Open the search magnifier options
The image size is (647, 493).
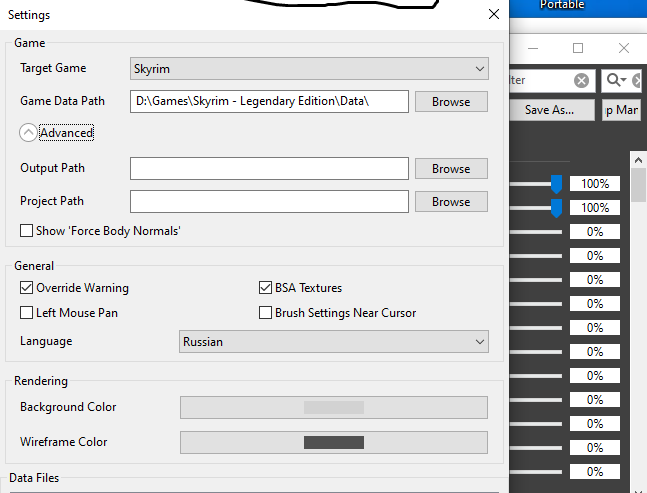[x=614, y=80]
